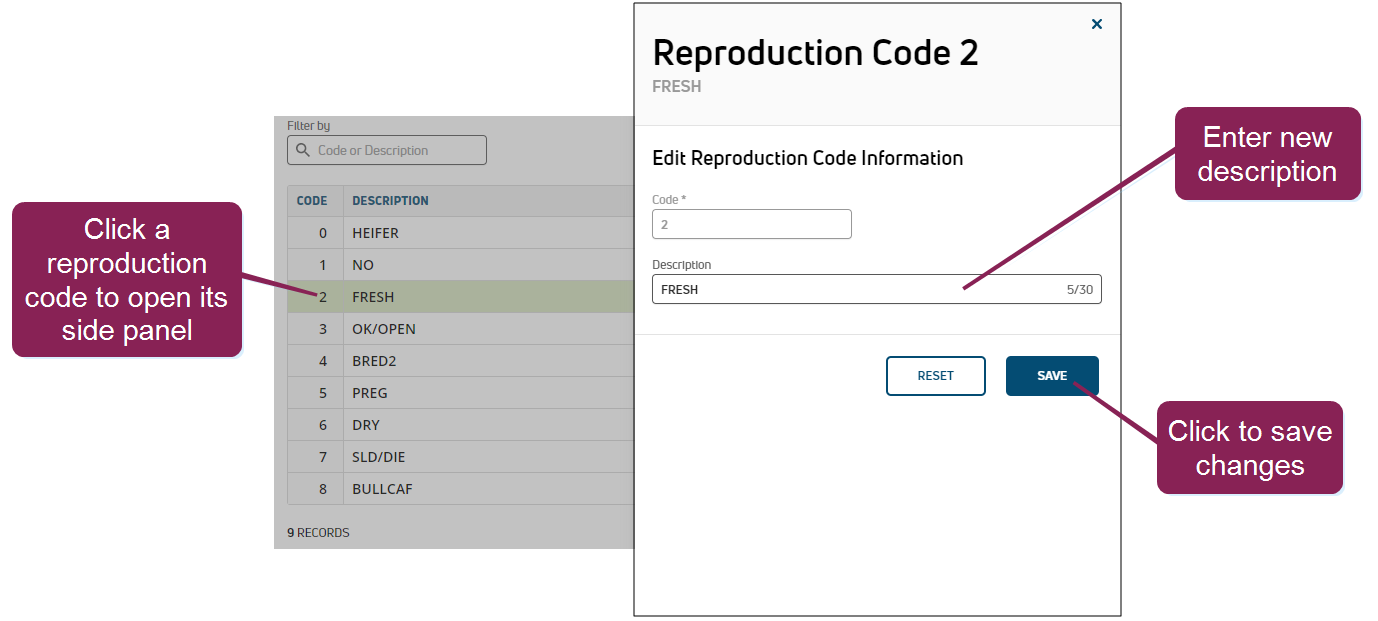The image size is (1378, 621).
Task: Click the search magnifier icon in filter
Action: click(303, 150)
